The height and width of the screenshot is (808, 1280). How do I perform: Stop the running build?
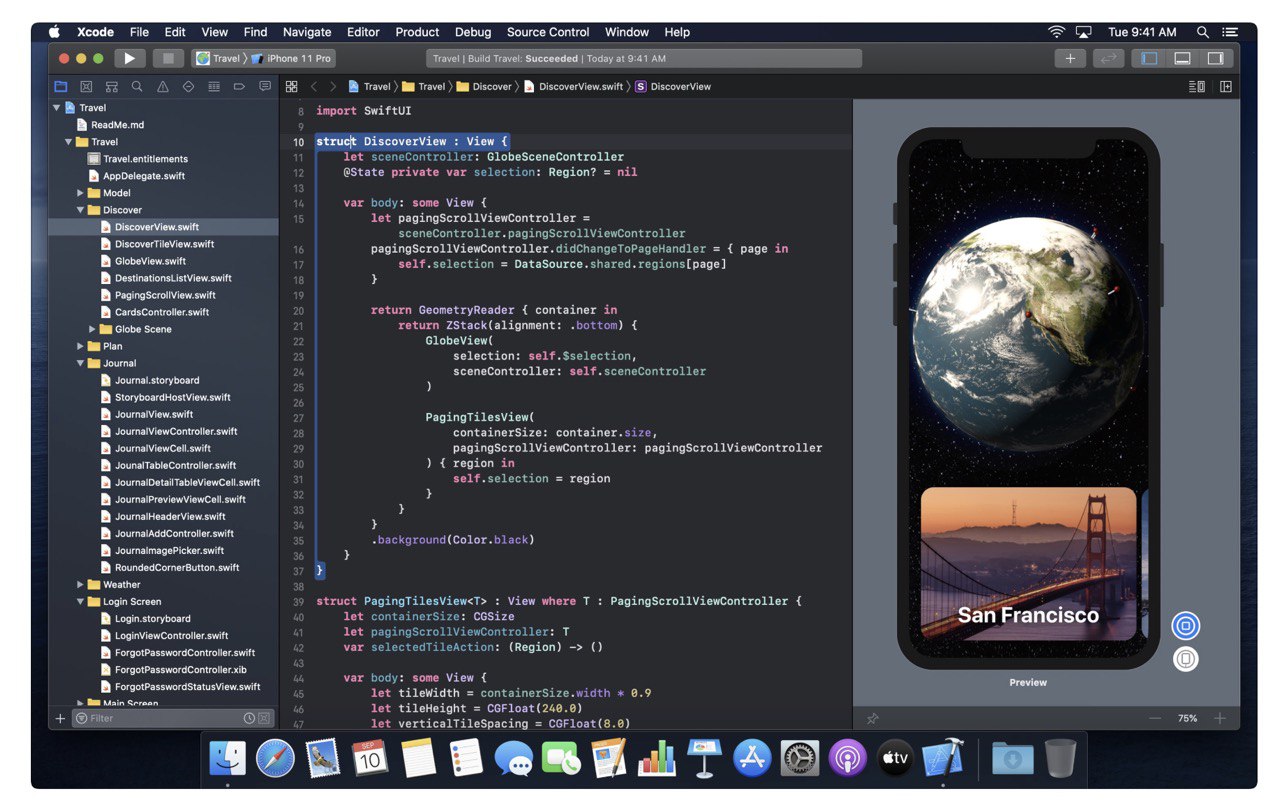pyautogui.click(x=168, y=59)
